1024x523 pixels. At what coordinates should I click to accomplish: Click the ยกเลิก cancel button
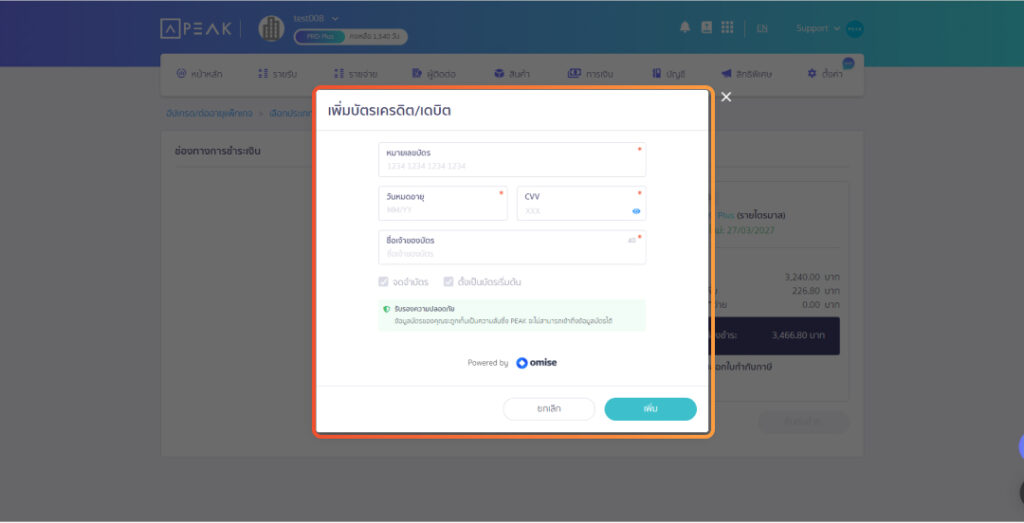548,409
